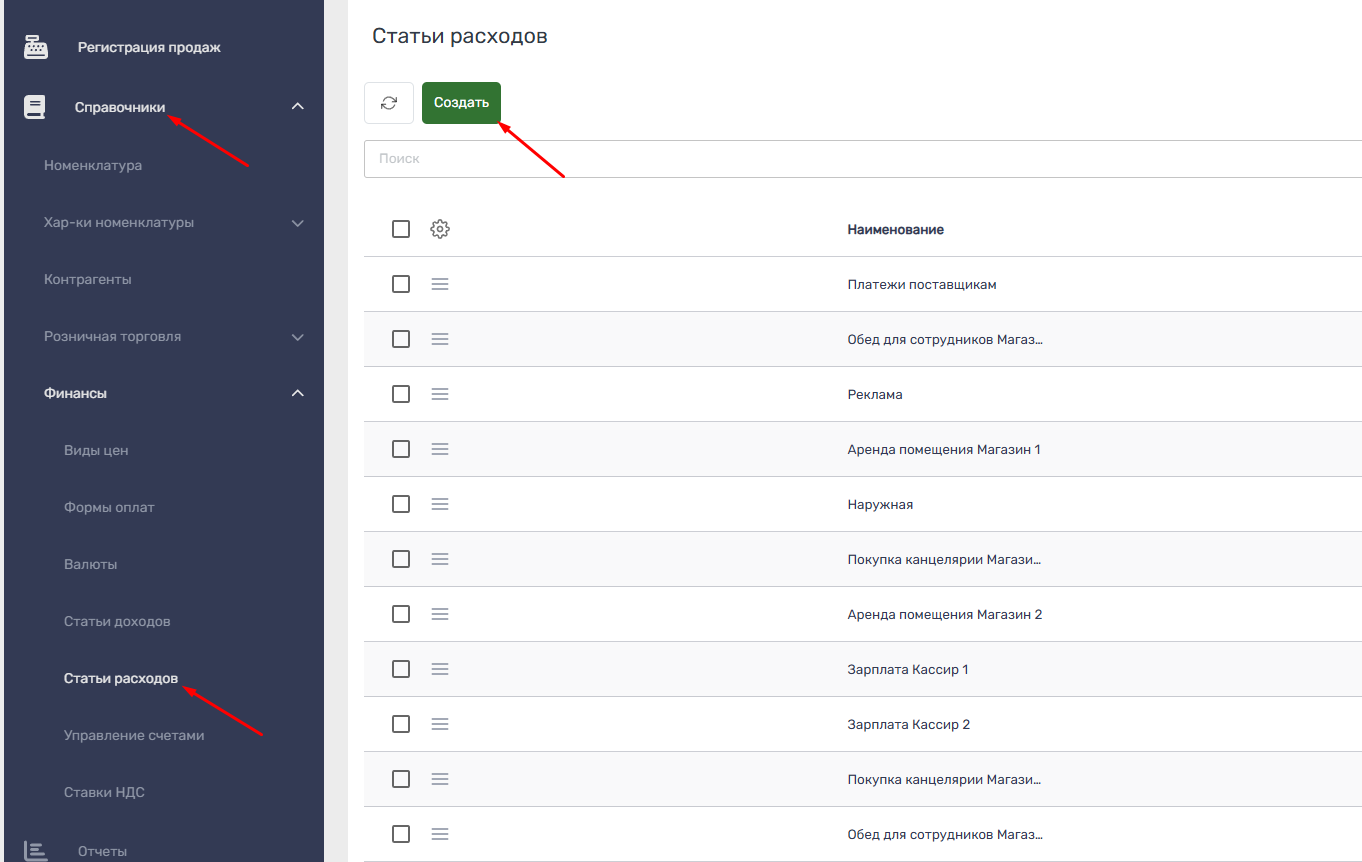Select the Аренда помещения Магазин 1 checkbox
This screenshot has width=1362, height=862.
401,449
